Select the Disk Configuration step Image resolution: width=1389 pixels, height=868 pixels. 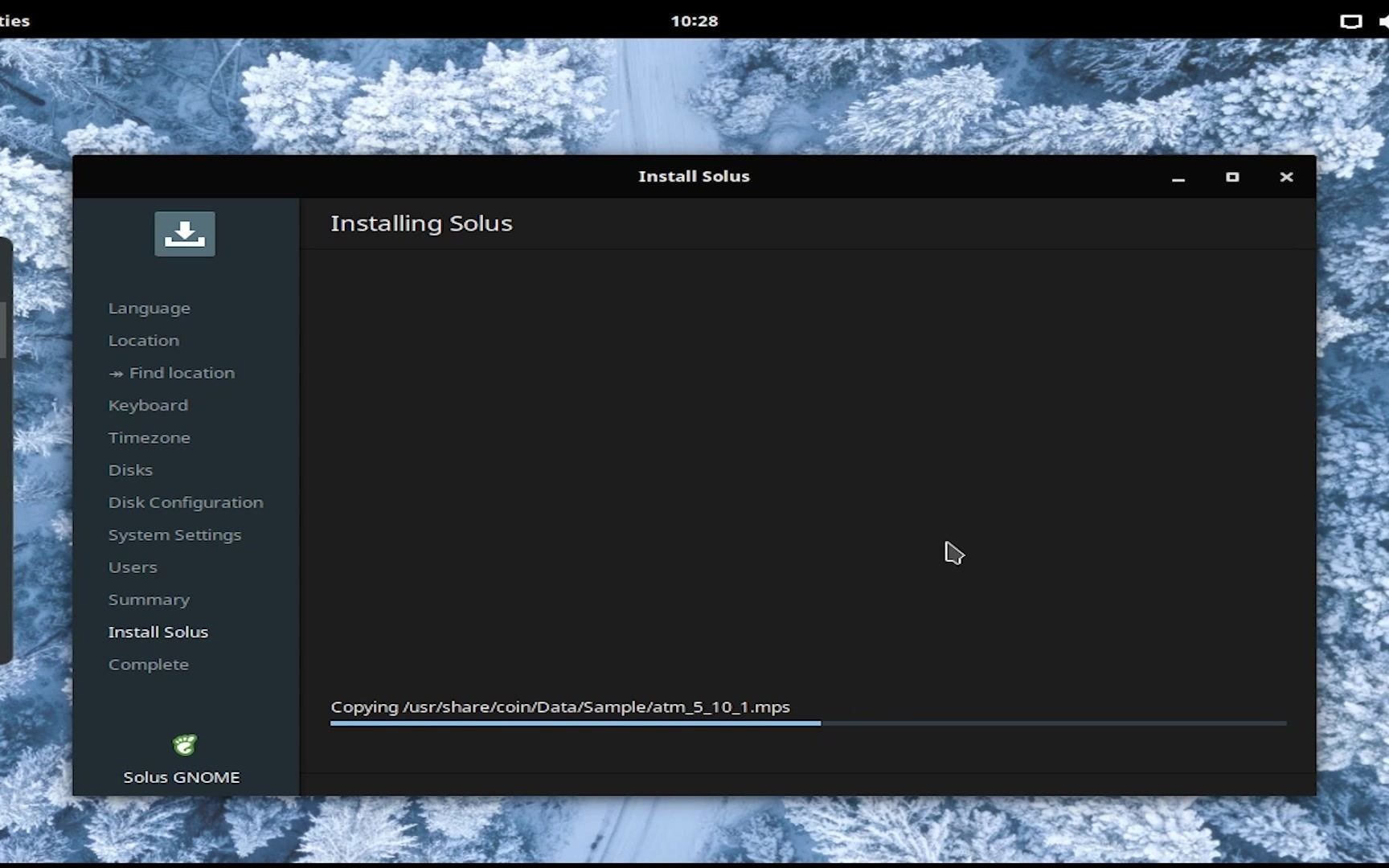point(186,502)
